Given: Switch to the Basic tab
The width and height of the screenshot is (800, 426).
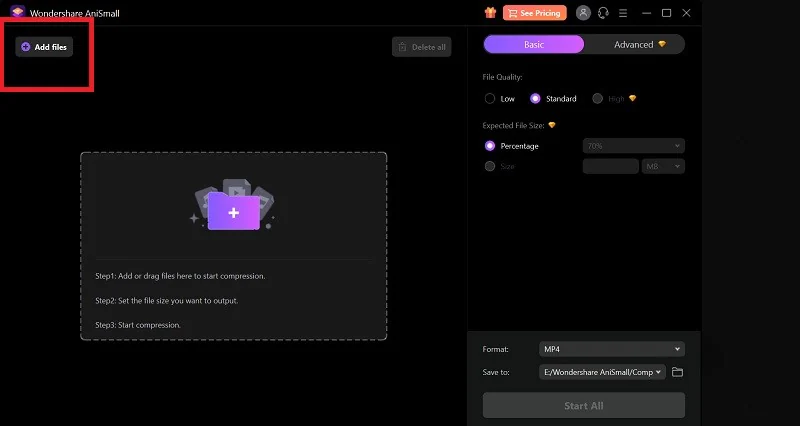Looking at the screenshot, I should pos(534,44).
